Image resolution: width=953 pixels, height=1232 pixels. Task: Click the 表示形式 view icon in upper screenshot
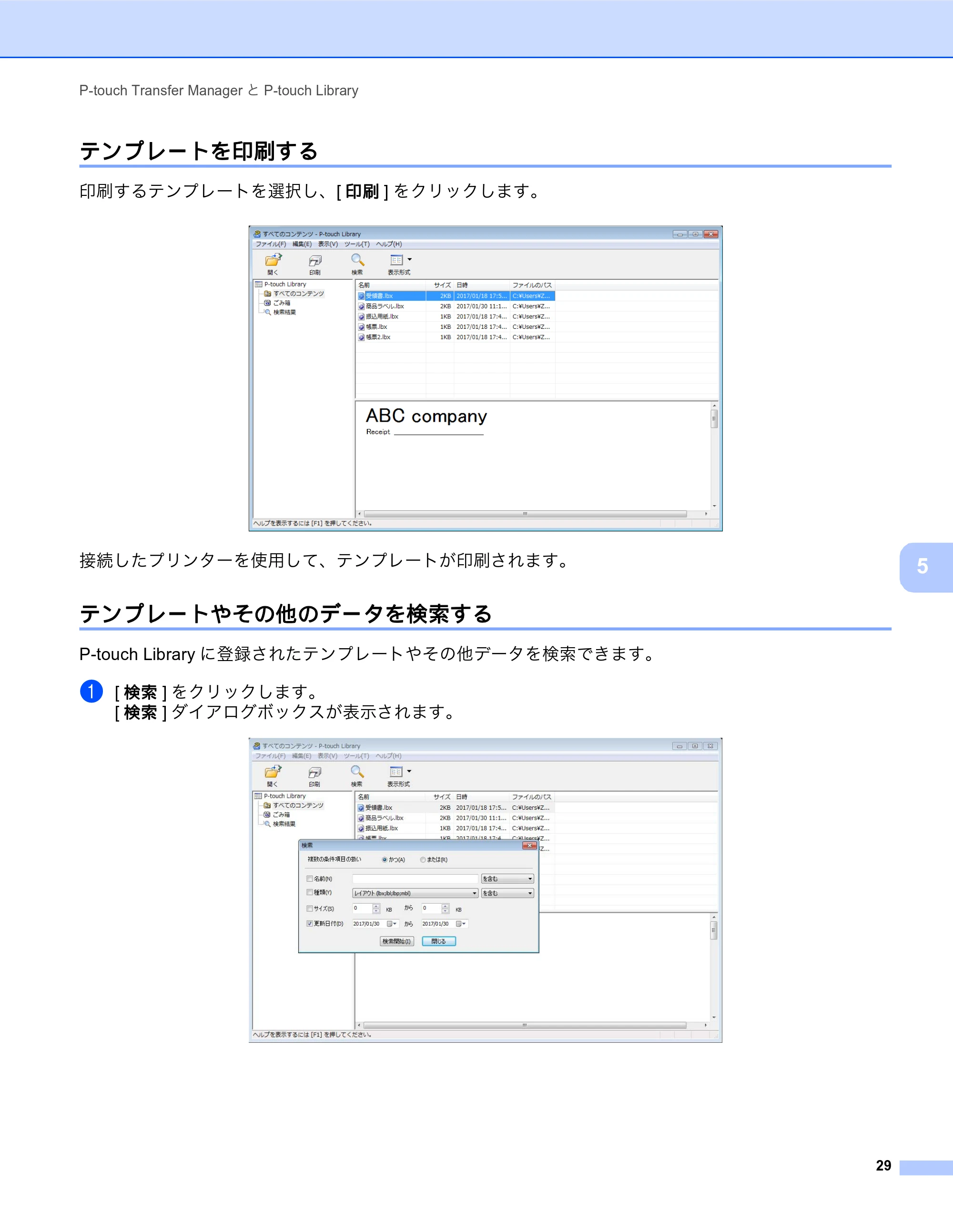(396, 260)
